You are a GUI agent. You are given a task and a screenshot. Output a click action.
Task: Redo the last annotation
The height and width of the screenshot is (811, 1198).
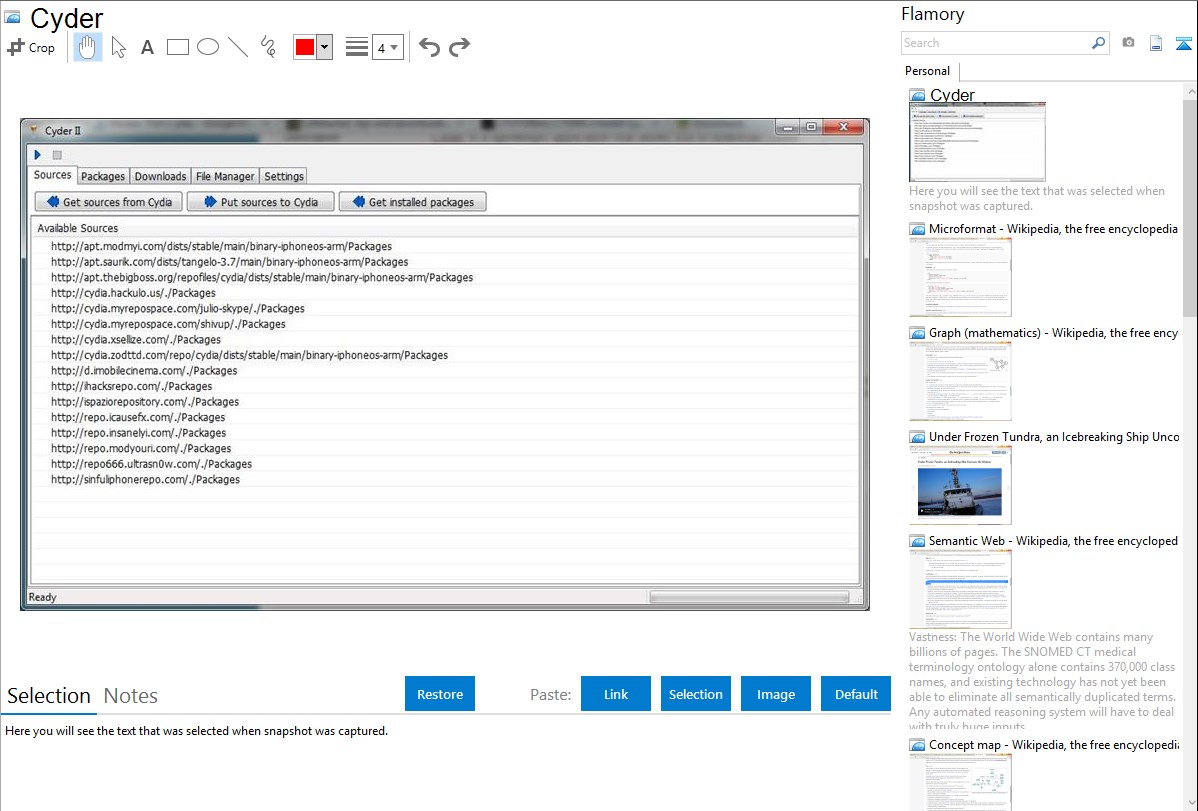click(459, 47)
